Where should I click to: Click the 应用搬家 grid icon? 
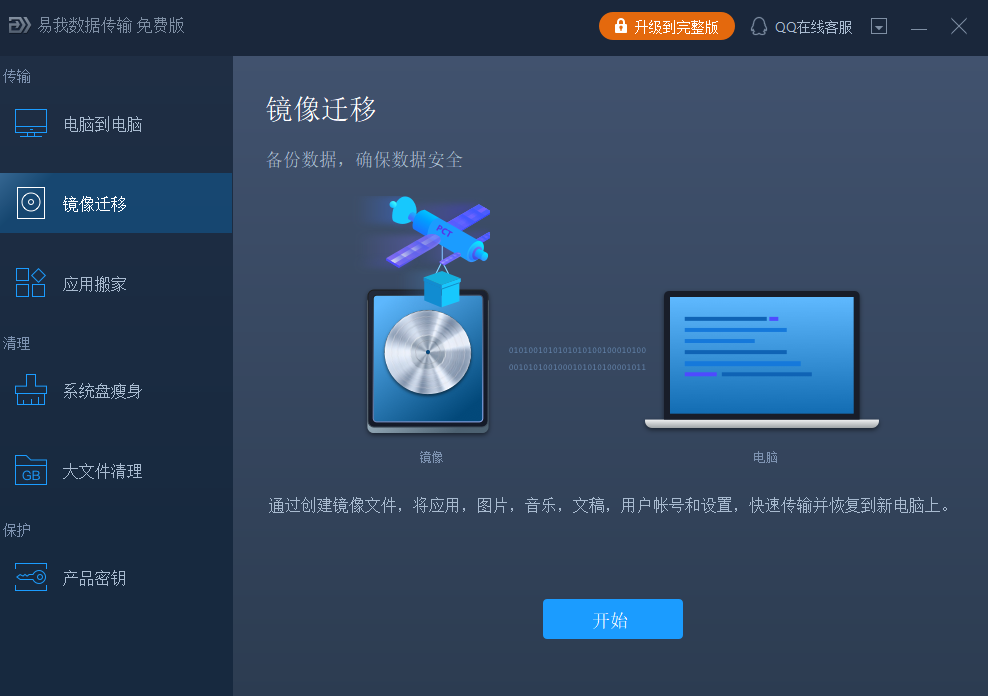tap(31, 282)
